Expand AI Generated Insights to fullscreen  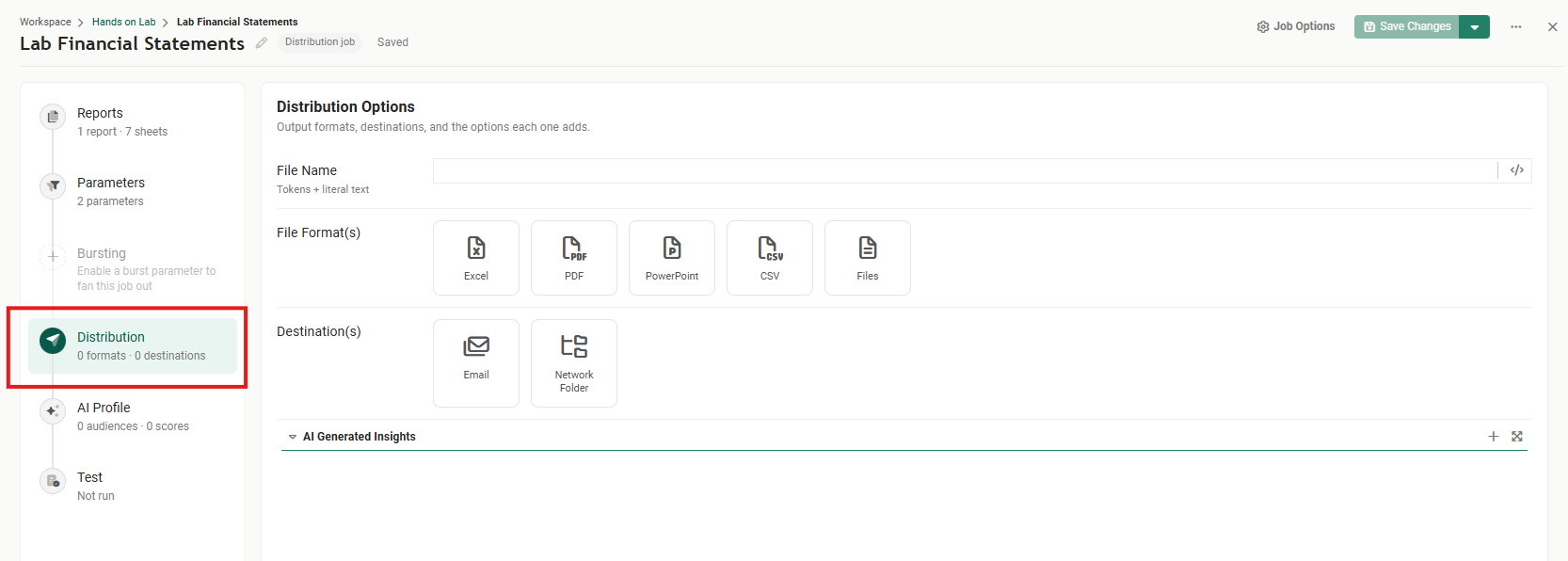click(1517, 436)
